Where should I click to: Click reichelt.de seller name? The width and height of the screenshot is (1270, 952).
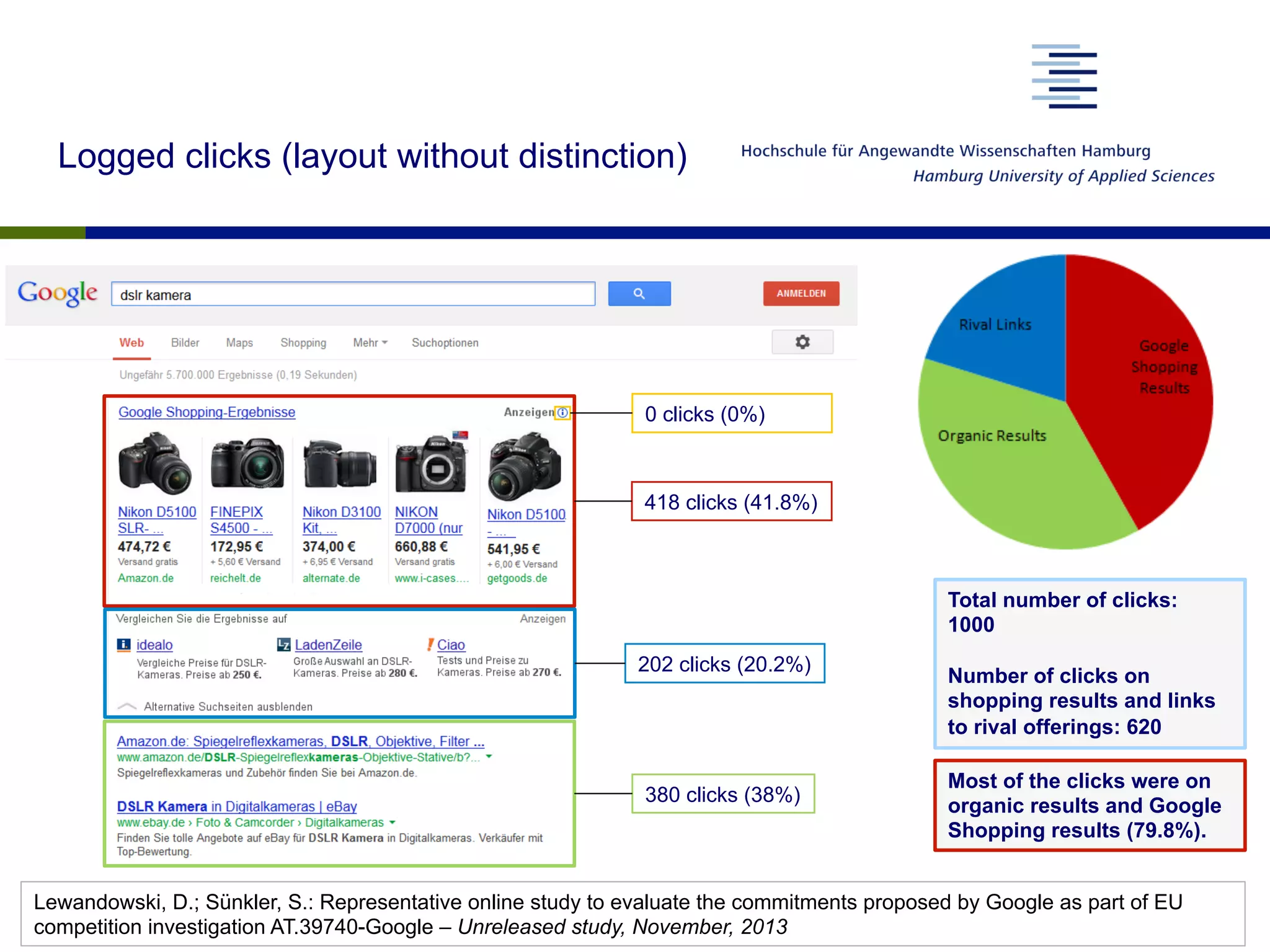pos(235,578)
